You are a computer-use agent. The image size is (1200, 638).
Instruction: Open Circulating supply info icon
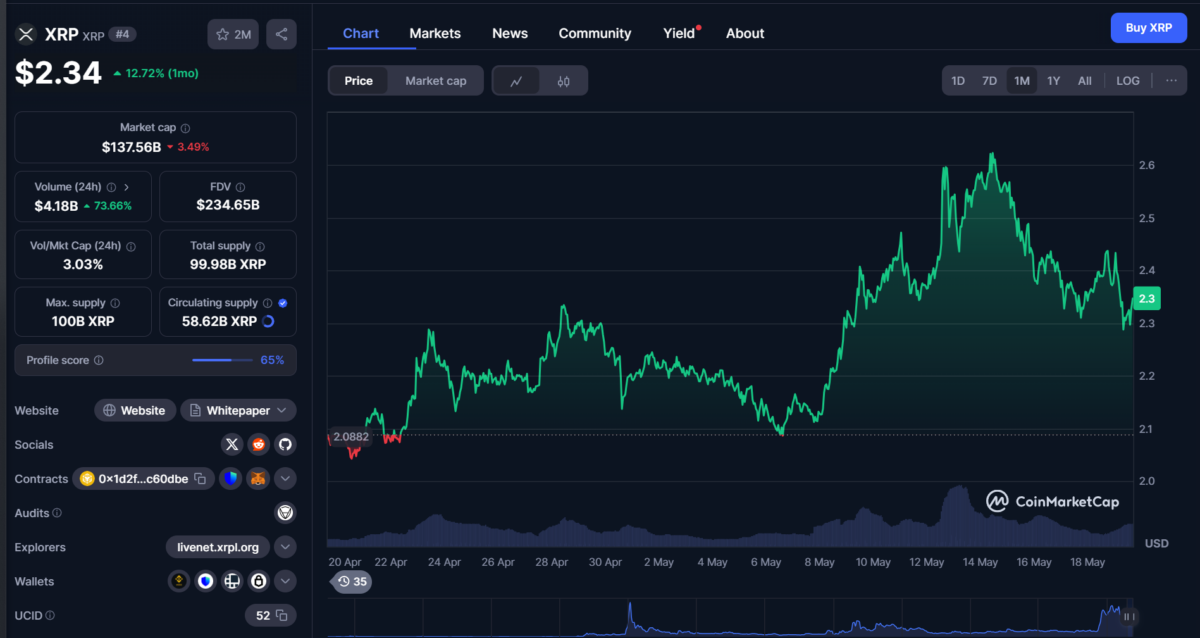267,303
